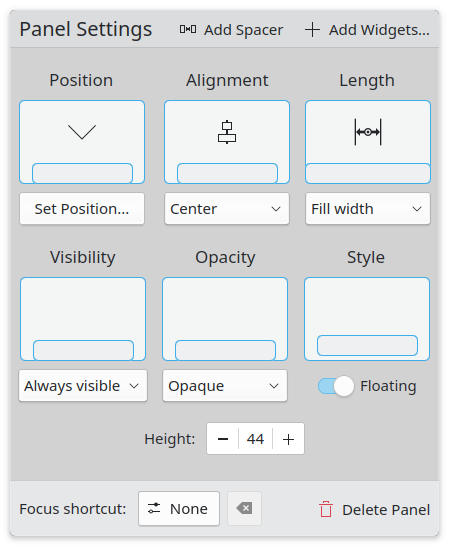Click the height value field showing 44
Viewport: 449px width, 546px height.
(x=255, y=439)
